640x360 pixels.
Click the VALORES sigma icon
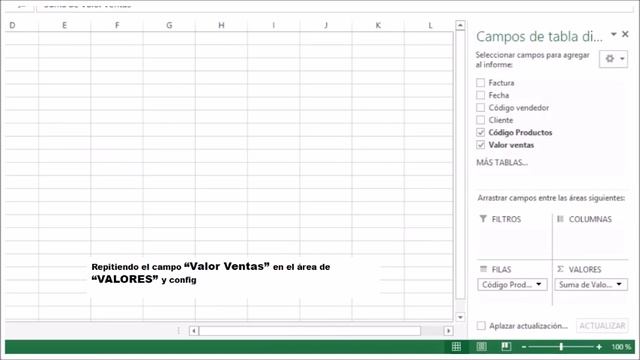(x=560, y=269)
